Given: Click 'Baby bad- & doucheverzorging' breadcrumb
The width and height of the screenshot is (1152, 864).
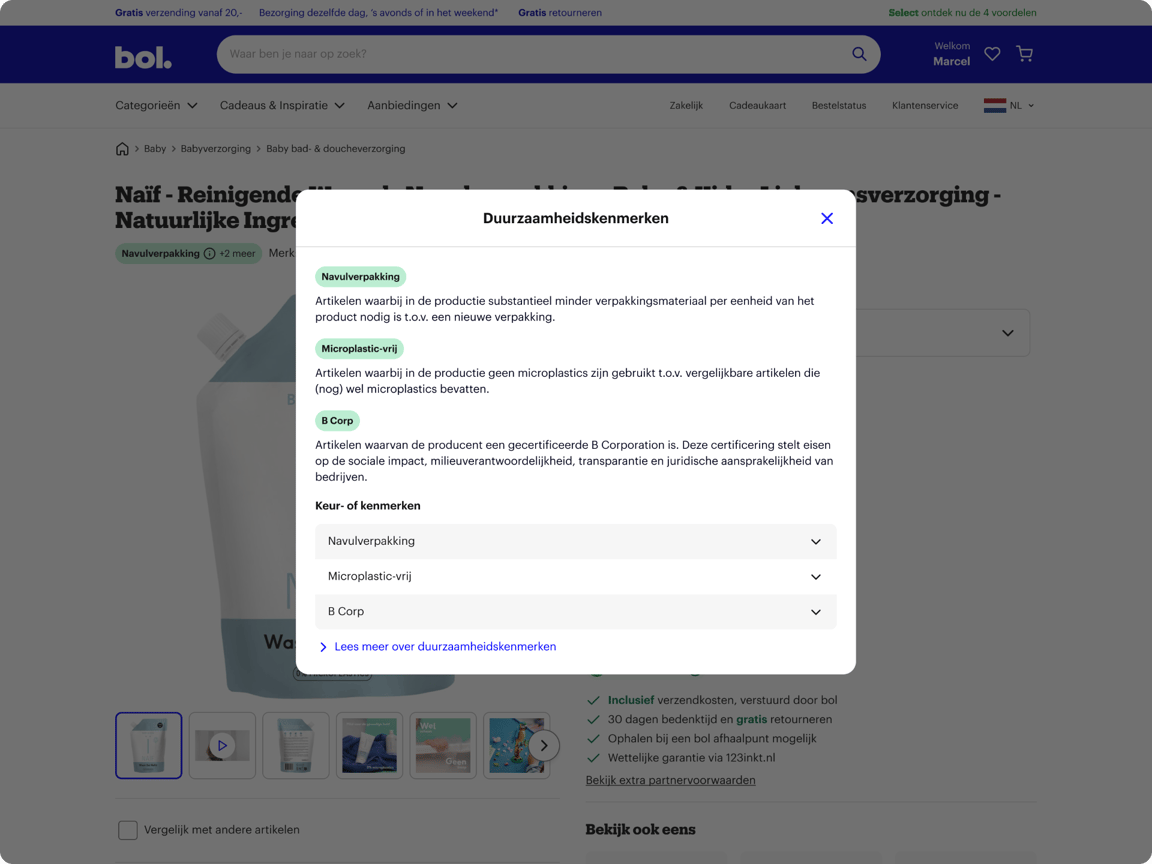Looking at the screenshot, I should pyautogui.click(x=336, y=148).
